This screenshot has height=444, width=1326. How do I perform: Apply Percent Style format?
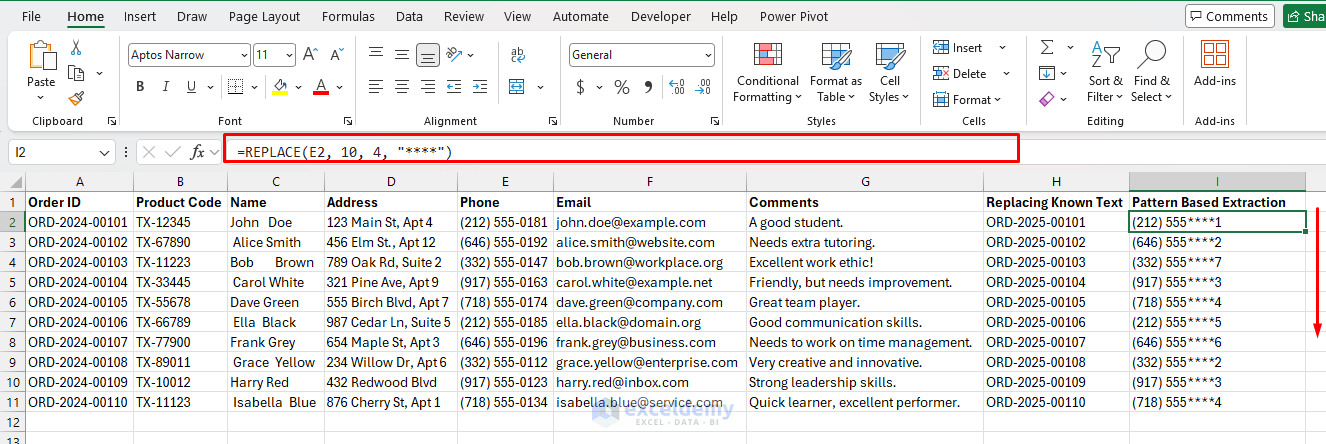coord(622,87)
